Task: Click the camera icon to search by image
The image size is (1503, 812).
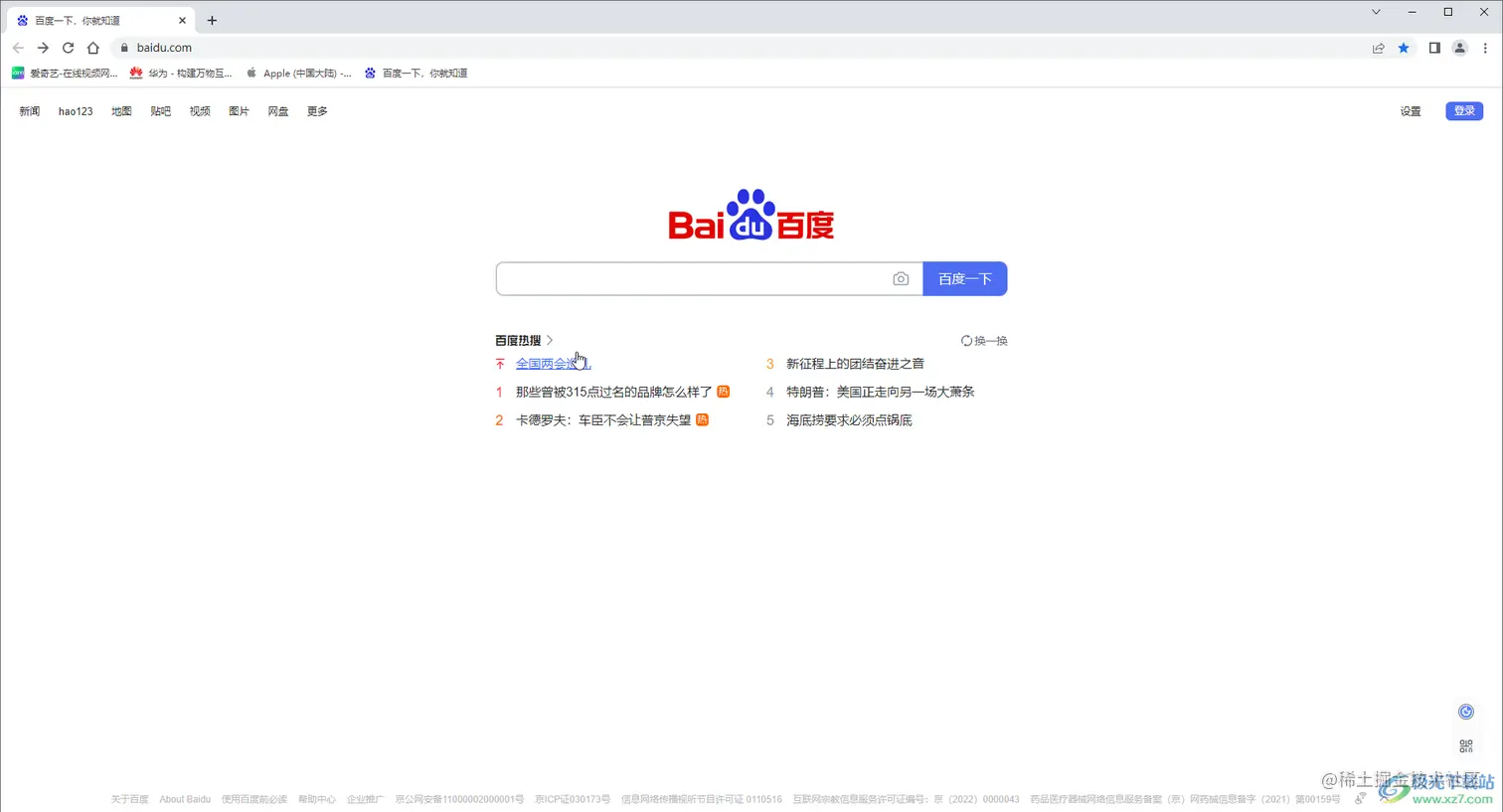Action: 901,278
